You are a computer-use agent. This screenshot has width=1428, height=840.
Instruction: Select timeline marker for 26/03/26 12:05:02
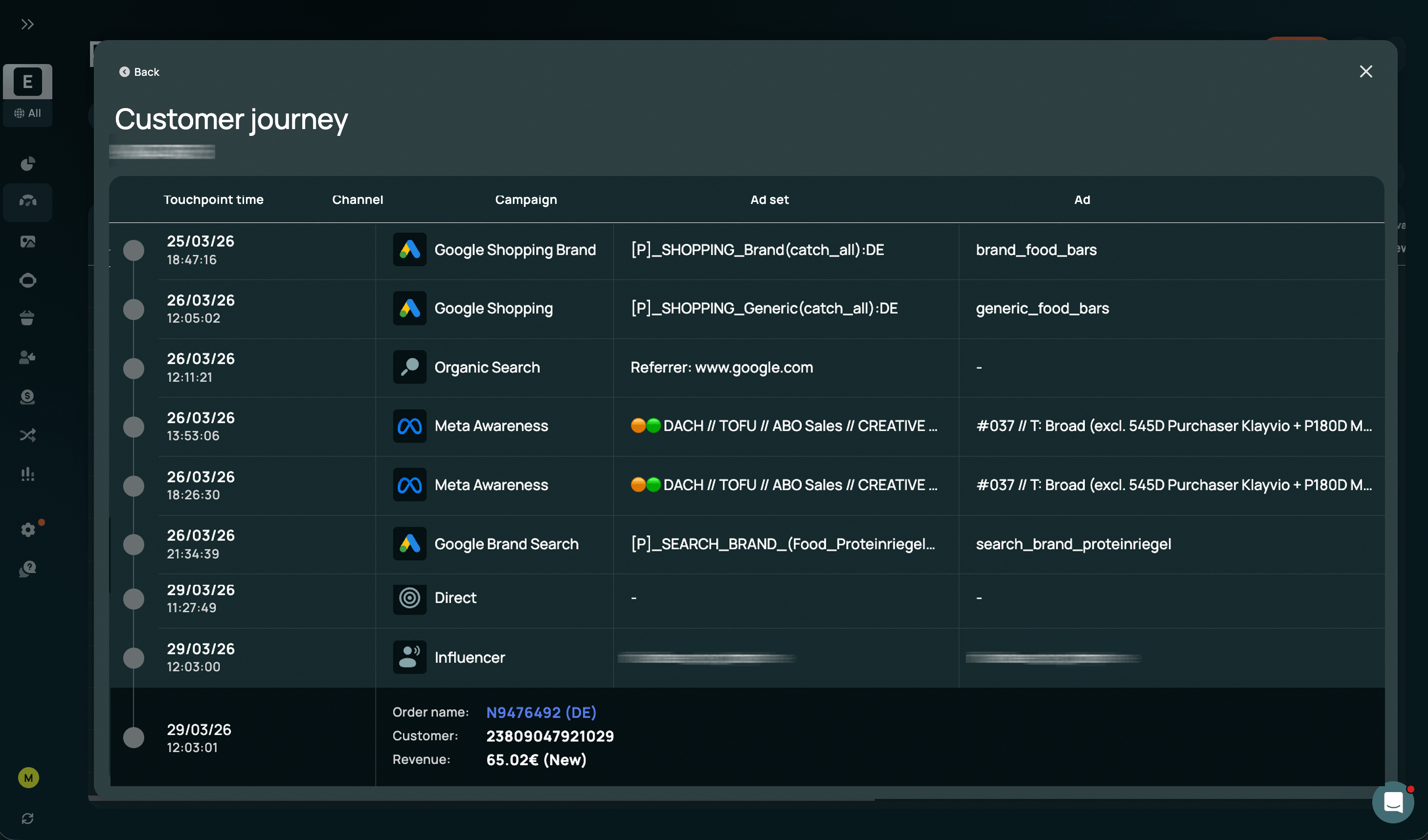click(x=134, y=309)
